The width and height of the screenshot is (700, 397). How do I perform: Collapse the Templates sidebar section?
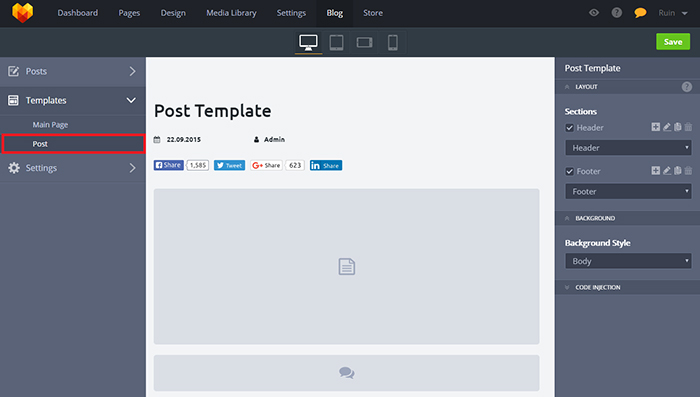(x=73, y=100)
